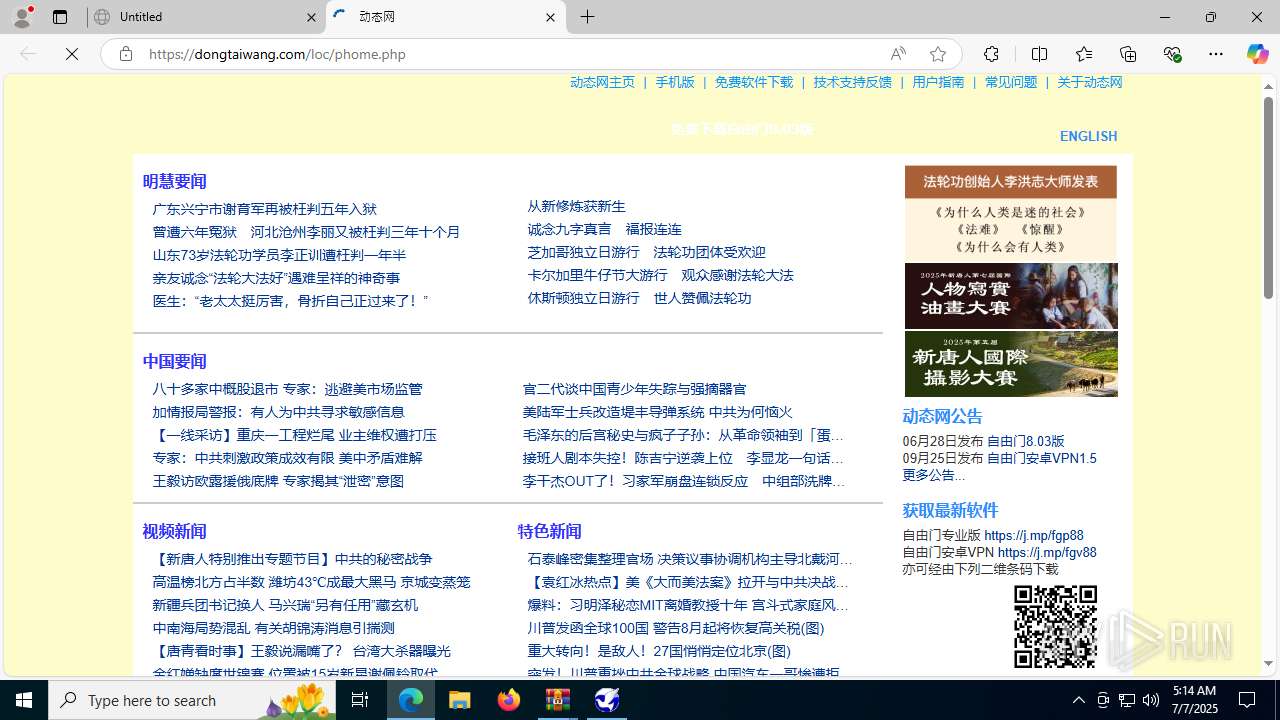Open the Extensions puzzle icon
1280x720 pixels.
tap(991, 54)
